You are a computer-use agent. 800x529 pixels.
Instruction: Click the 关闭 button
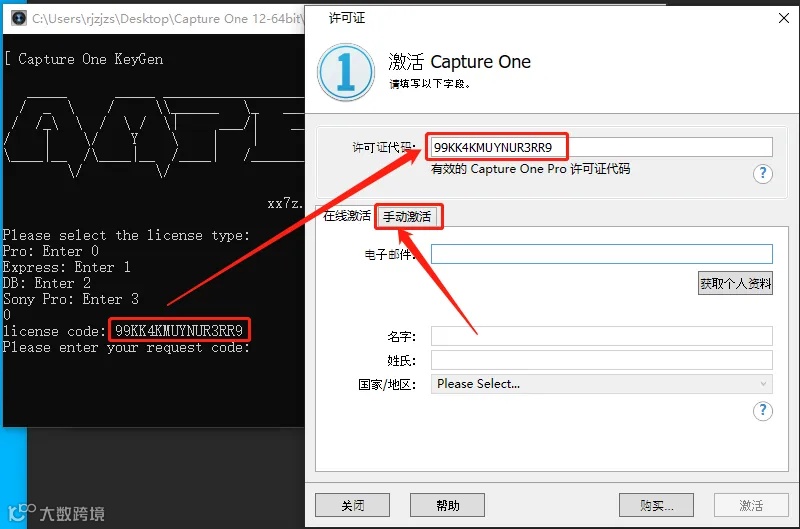click(353, 505)
